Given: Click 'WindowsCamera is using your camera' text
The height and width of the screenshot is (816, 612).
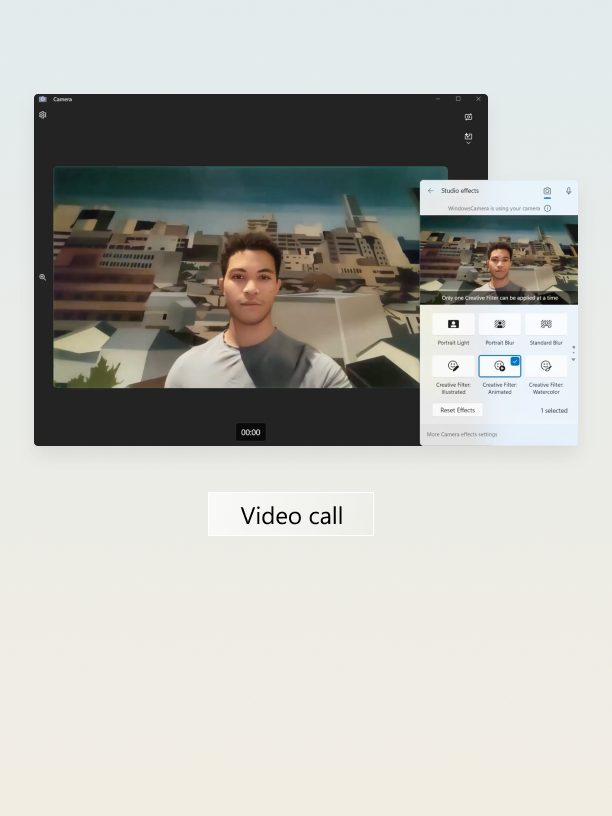Looking at the screenshot, I should [x=494, y=208].
